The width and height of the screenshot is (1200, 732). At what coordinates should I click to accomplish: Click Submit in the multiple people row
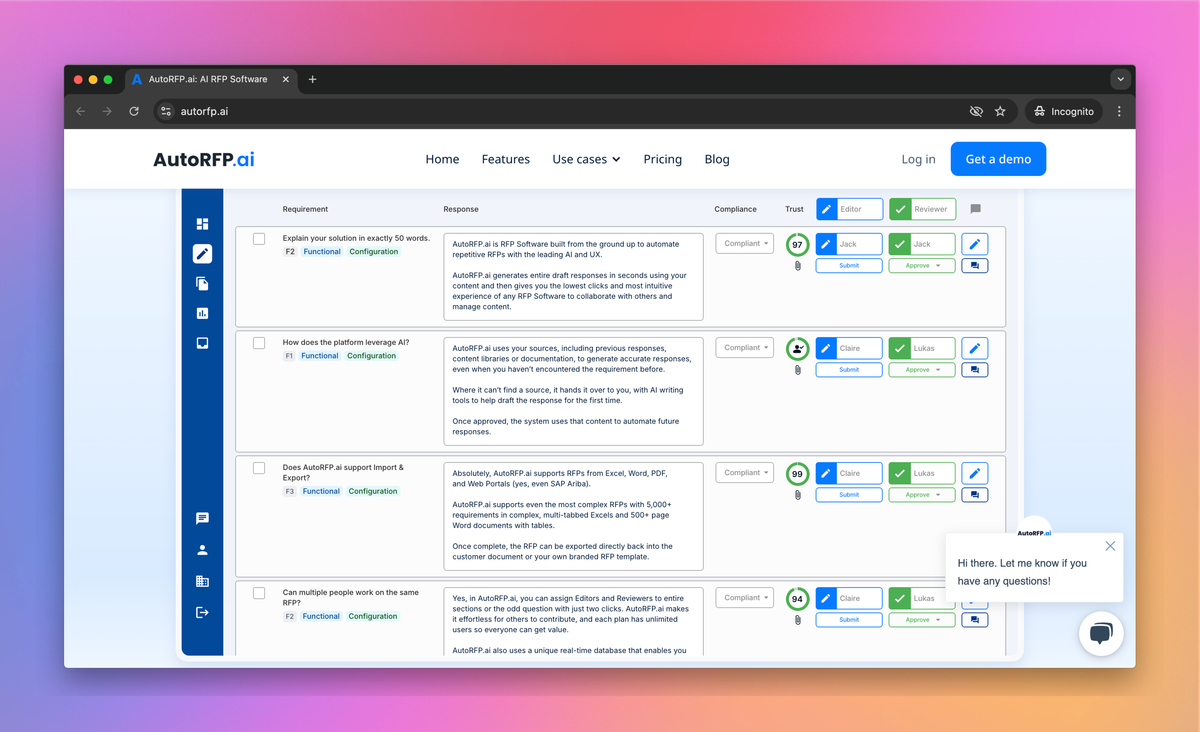click(x=849, y=620)
